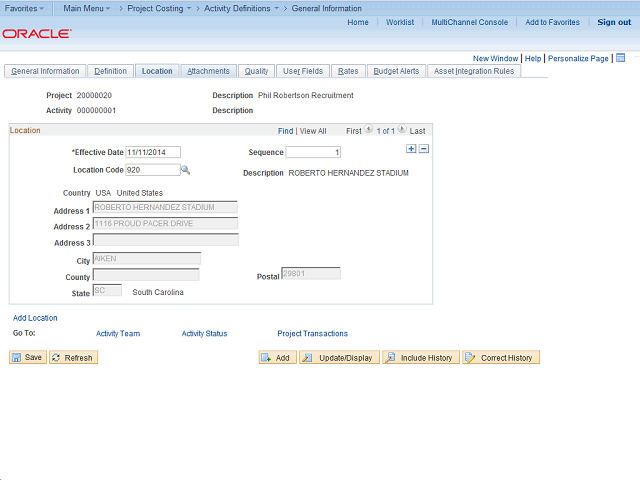
Task: Click the Oracle logo
Action: coord(37,33)
